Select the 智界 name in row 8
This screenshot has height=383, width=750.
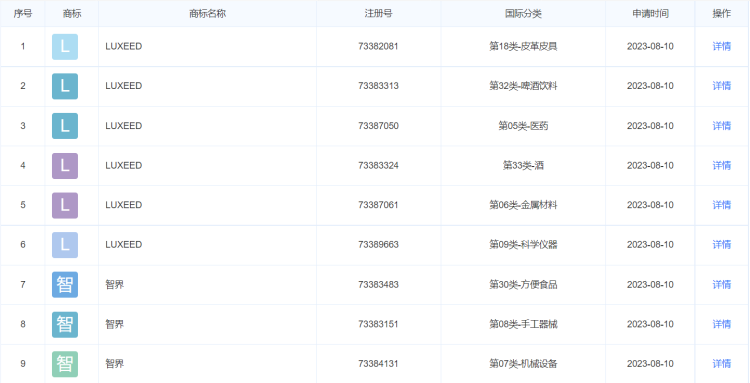pyautogui.click(x=114, y=324)
